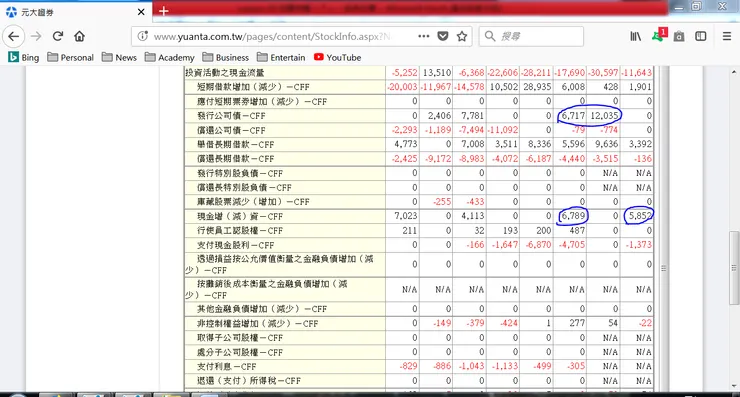
Task: Reload the current page
Action: pos(58,36)
